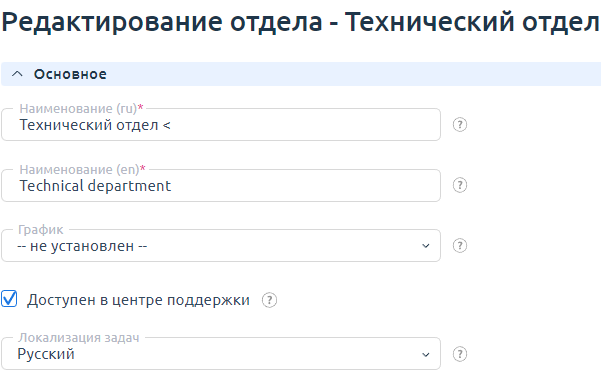Image resolution: width=601 pixels, height=379 pixels.
Task: Click the Наименование (ru) field label
Action: click(81, 108)
